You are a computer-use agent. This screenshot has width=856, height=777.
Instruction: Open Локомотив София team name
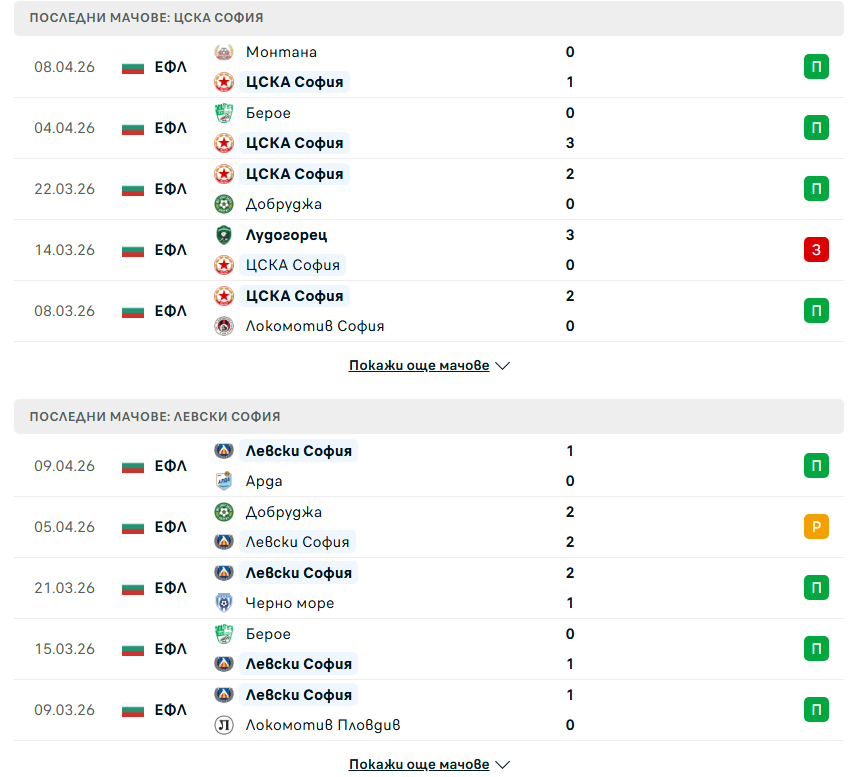314,326
